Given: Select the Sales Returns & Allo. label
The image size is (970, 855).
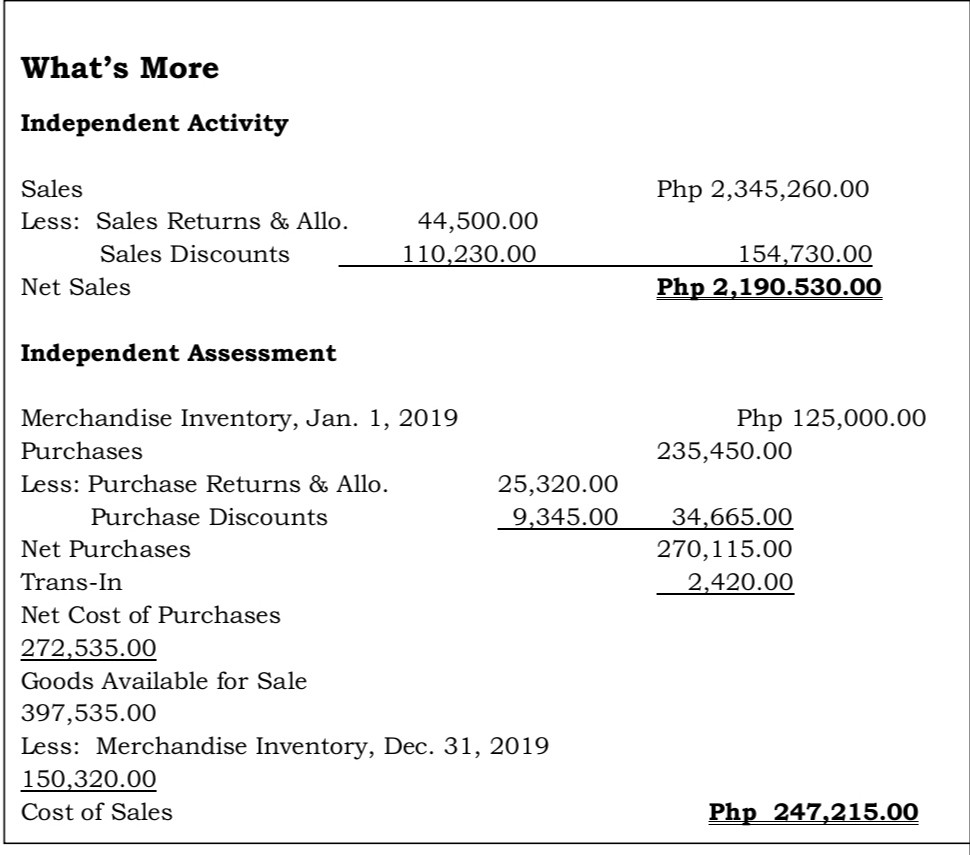Looking at the screenshot, I should tap(221, 221).
